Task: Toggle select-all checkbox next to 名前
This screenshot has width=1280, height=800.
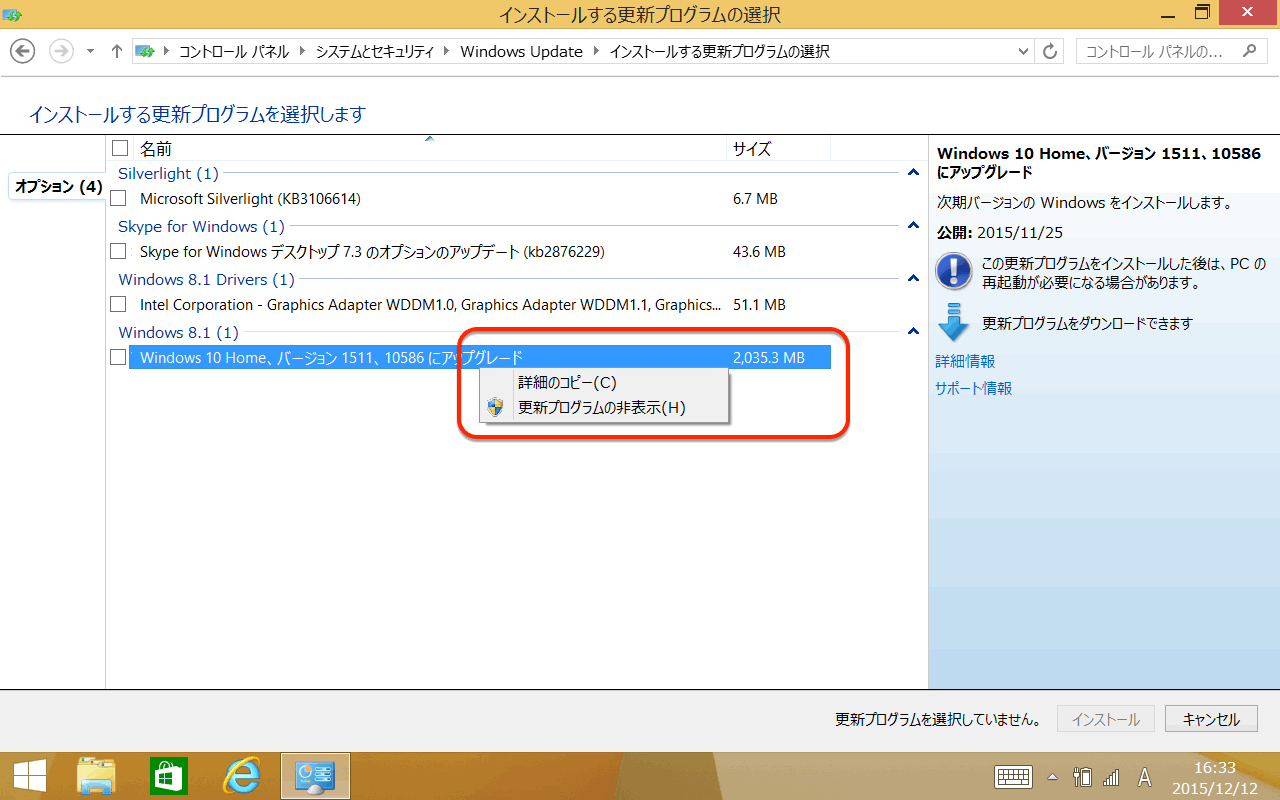Action: (120, 148)
